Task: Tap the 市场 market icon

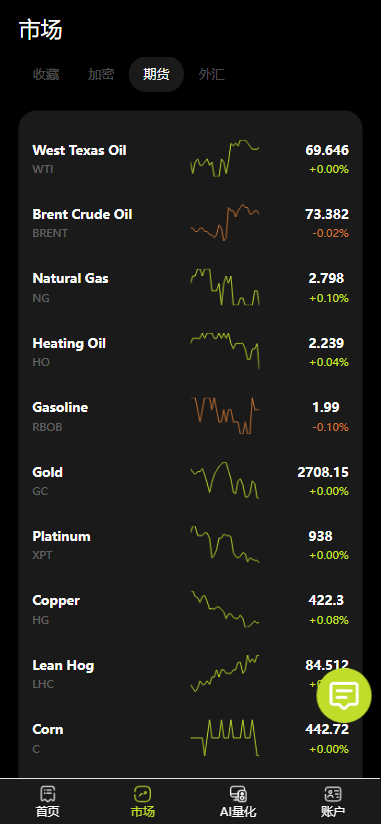Action: [x=142, y=794]
